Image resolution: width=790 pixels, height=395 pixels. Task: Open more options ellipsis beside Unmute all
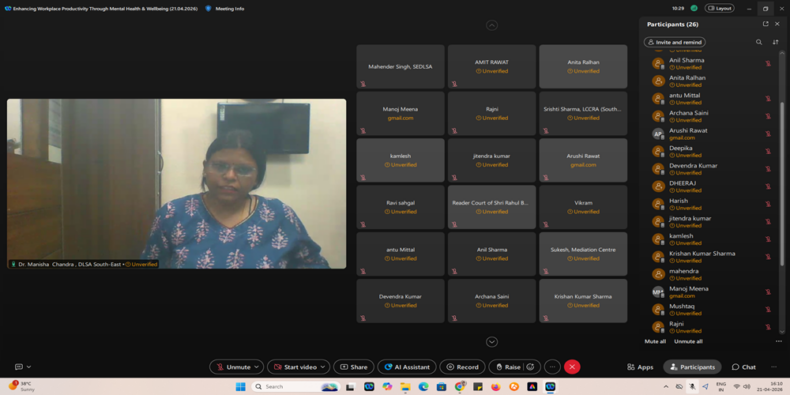tap(779, 341)
